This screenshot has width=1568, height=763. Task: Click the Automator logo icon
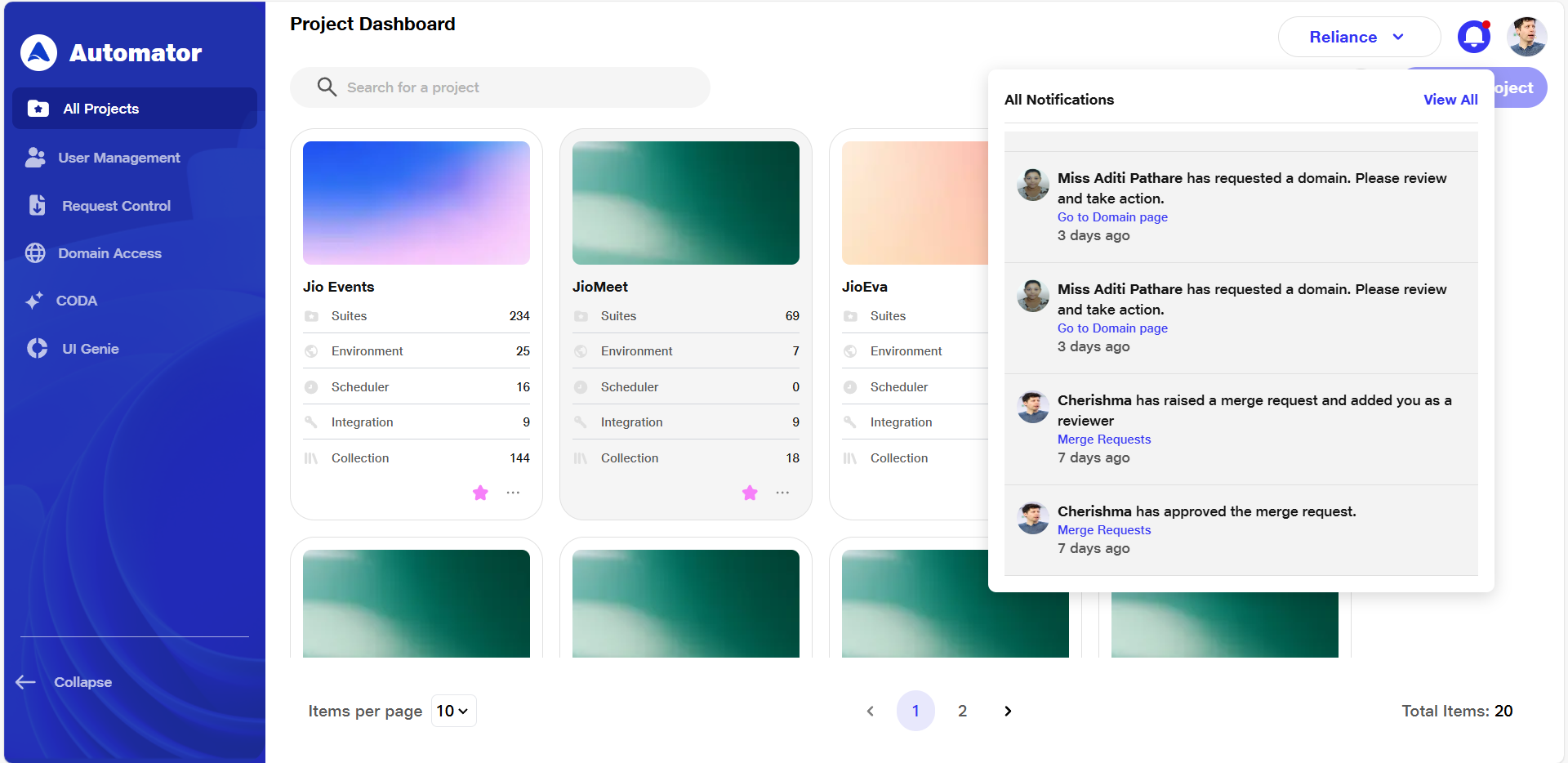point(38,53)
